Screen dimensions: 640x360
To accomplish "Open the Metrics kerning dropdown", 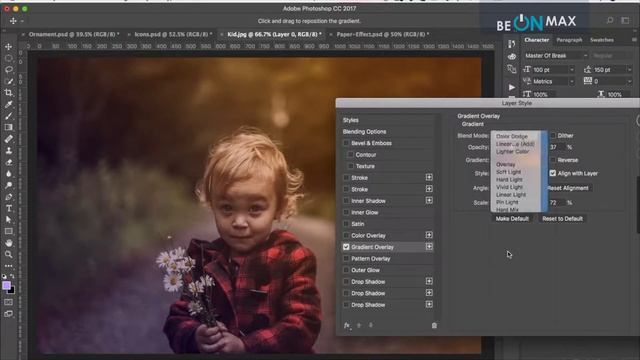I will pos(572,82).
